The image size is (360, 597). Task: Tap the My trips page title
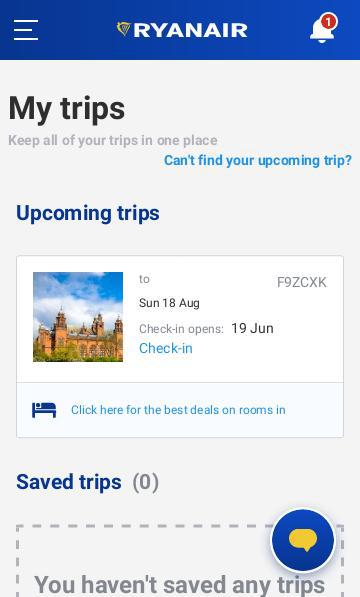coord(67,109)
